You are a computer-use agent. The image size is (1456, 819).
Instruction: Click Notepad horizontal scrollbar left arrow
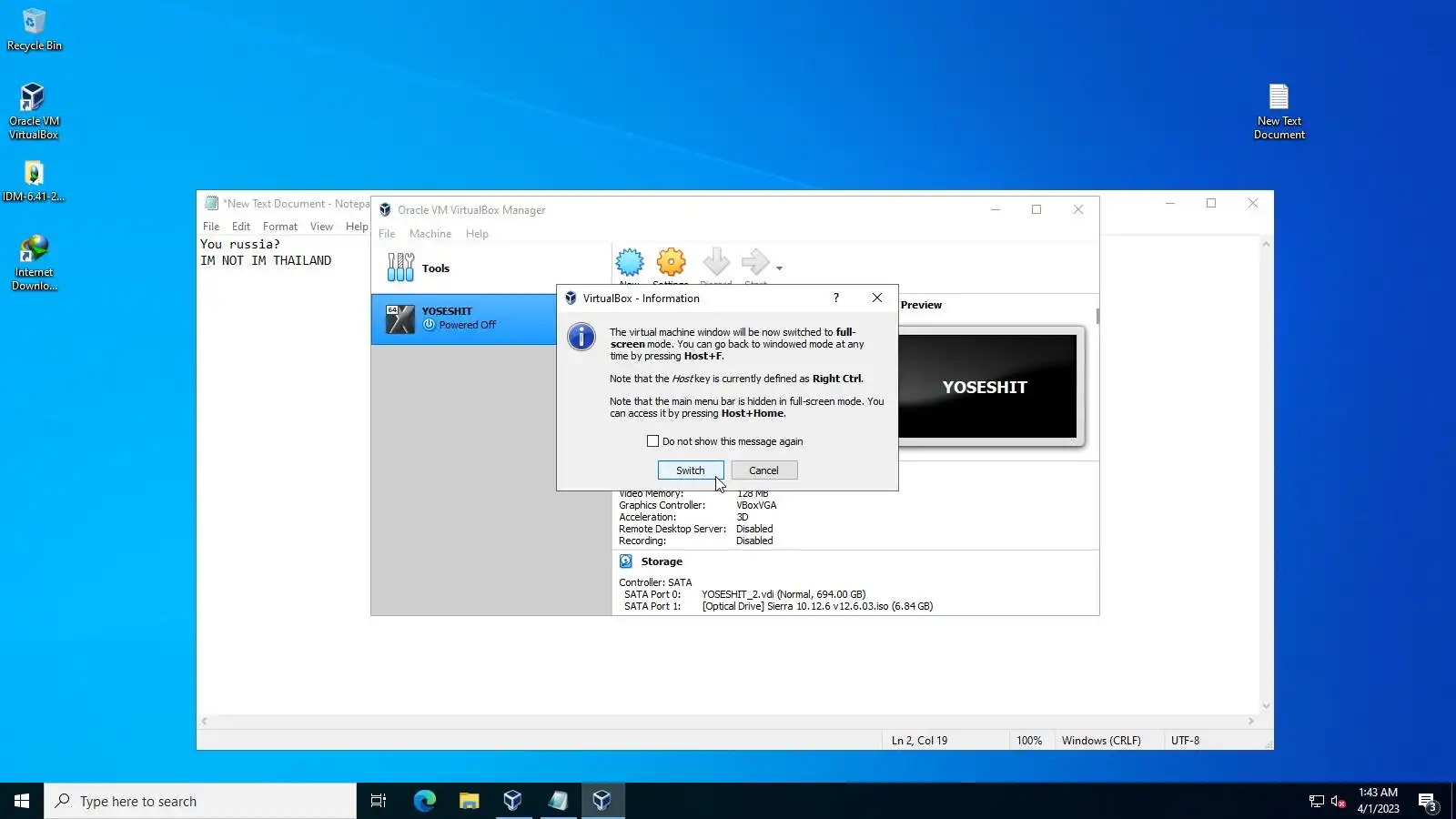204,721
